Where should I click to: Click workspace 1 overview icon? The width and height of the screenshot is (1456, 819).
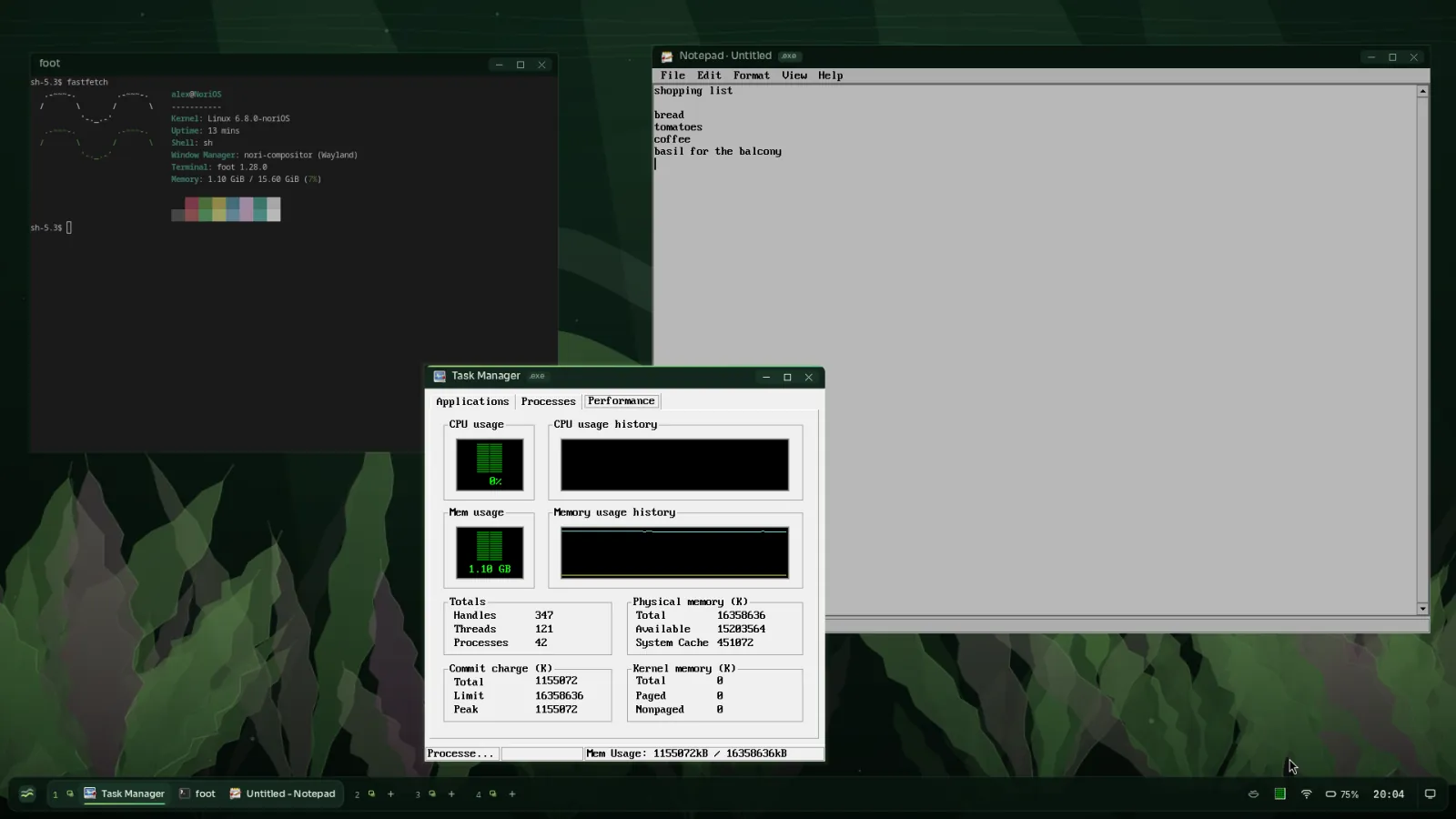69,794
